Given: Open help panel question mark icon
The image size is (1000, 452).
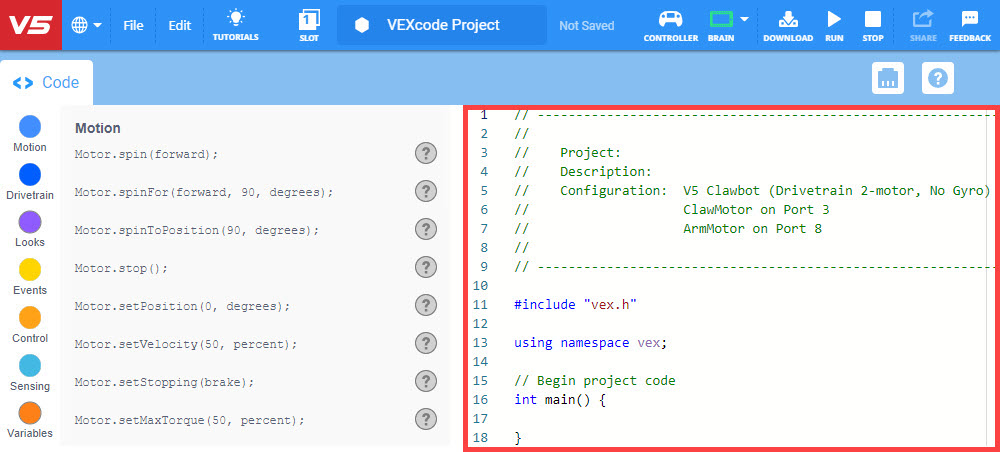Looking at the screenshot, I should tap(938, 78).
